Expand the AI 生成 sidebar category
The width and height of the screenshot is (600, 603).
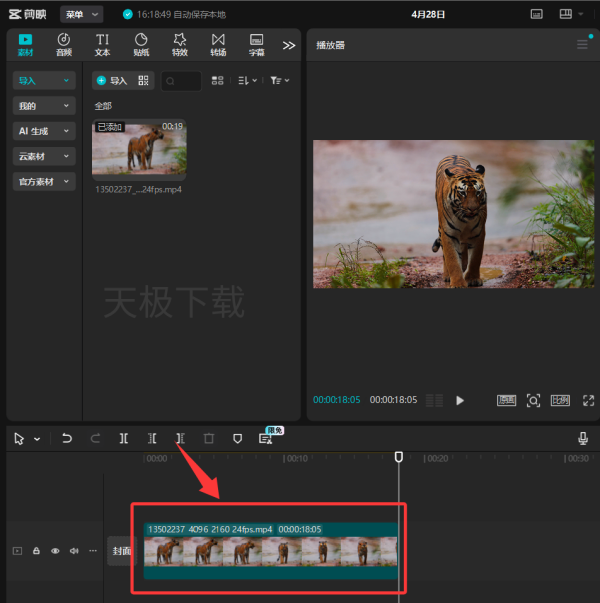coord(44,131)
